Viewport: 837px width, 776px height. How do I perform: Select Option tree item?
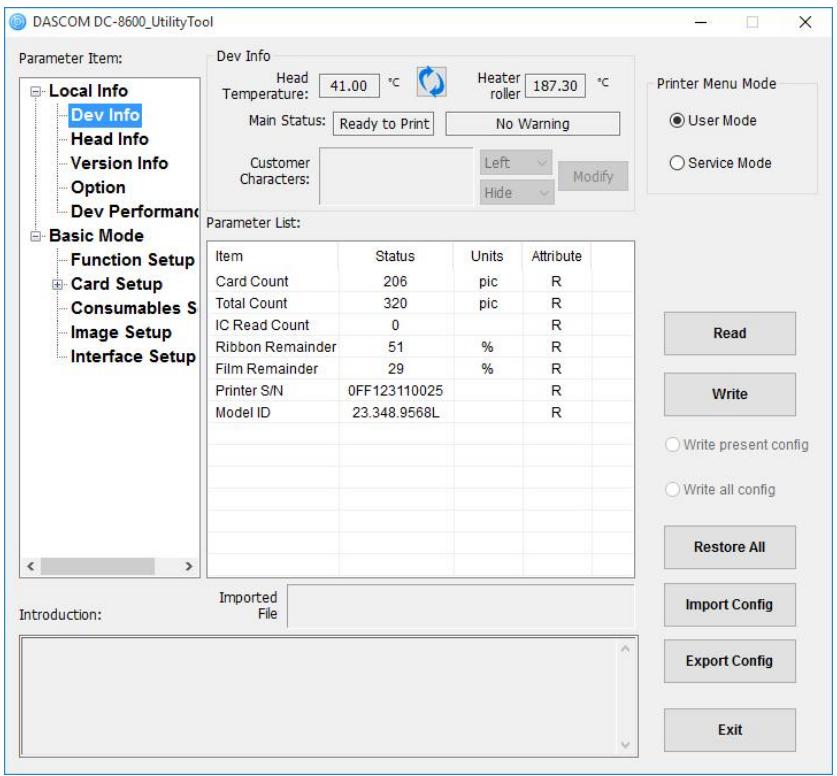click(98, 187)
